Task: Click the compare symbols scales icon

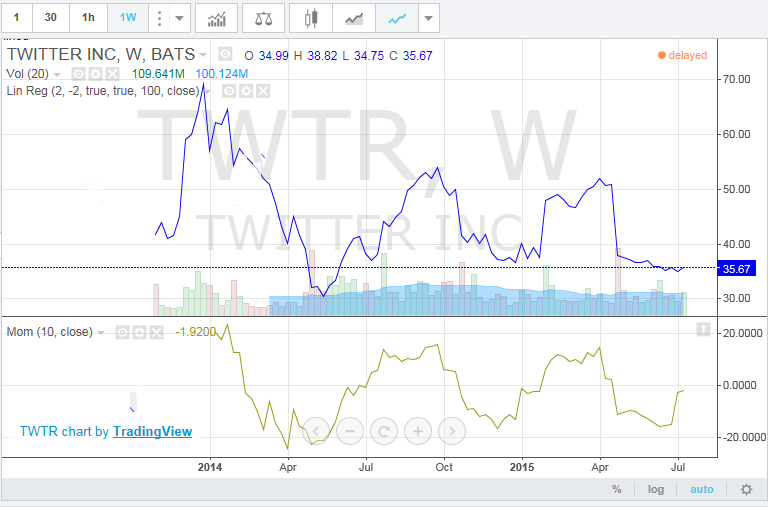Action: [x=264, y=19]
